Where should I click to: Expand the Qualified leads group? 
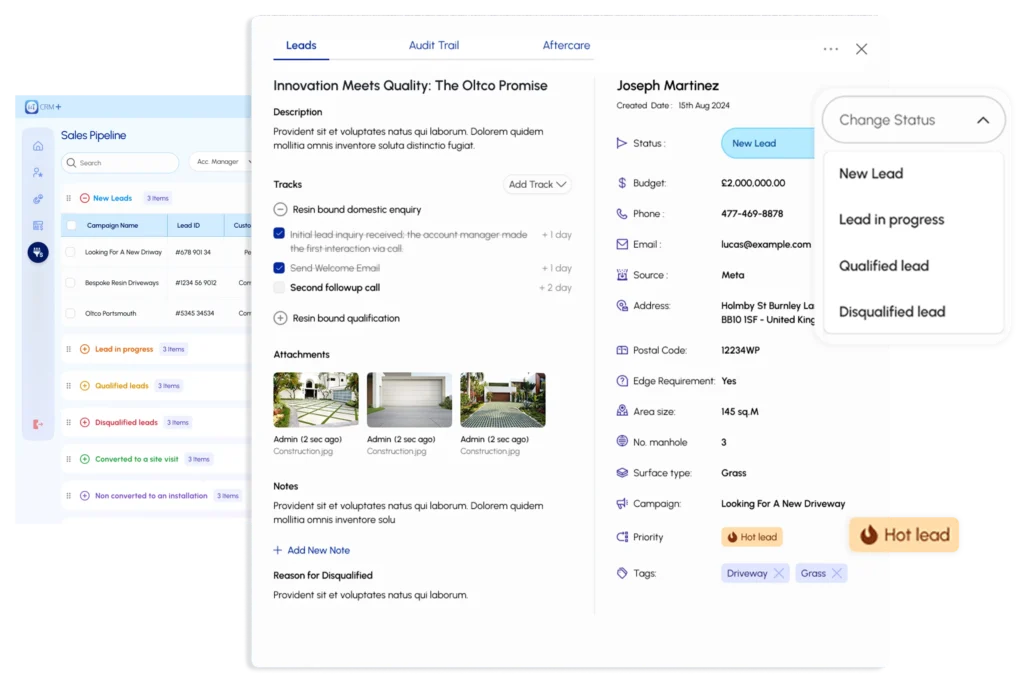coord(85,386)
